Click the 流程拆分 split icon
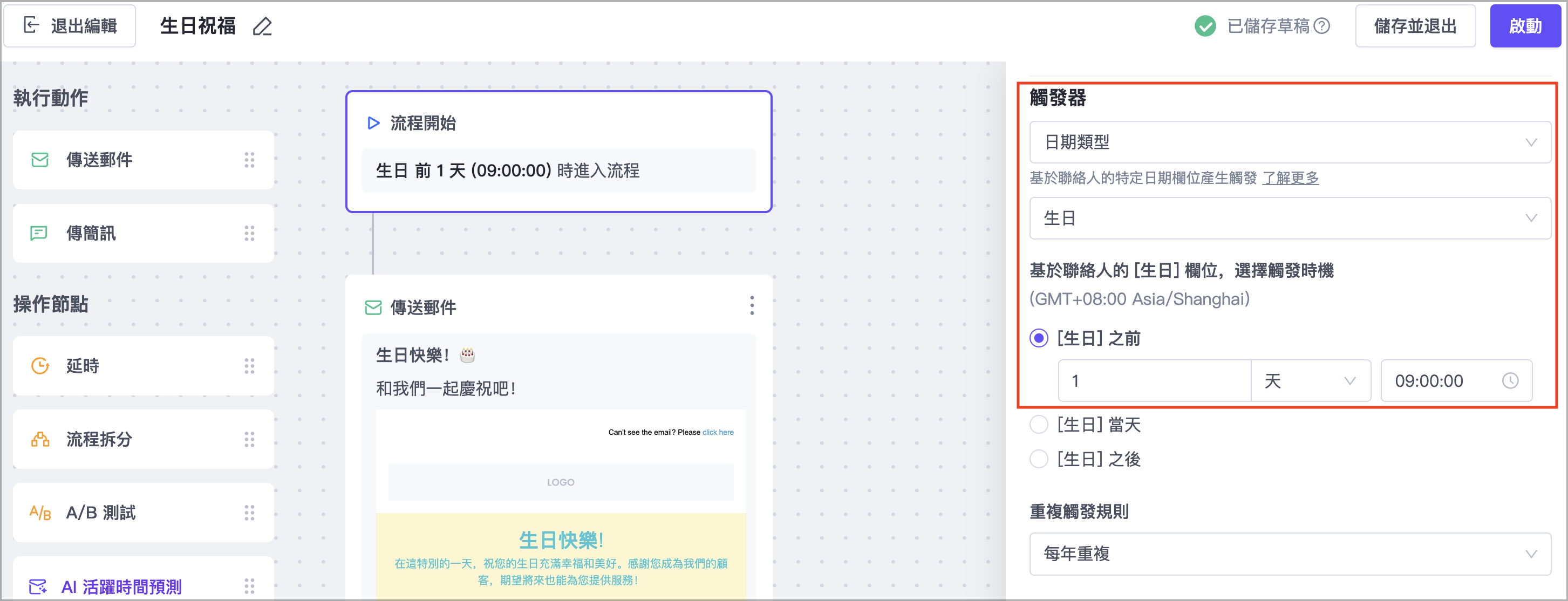Viewport: 1568px width, 601px height. 40,439
